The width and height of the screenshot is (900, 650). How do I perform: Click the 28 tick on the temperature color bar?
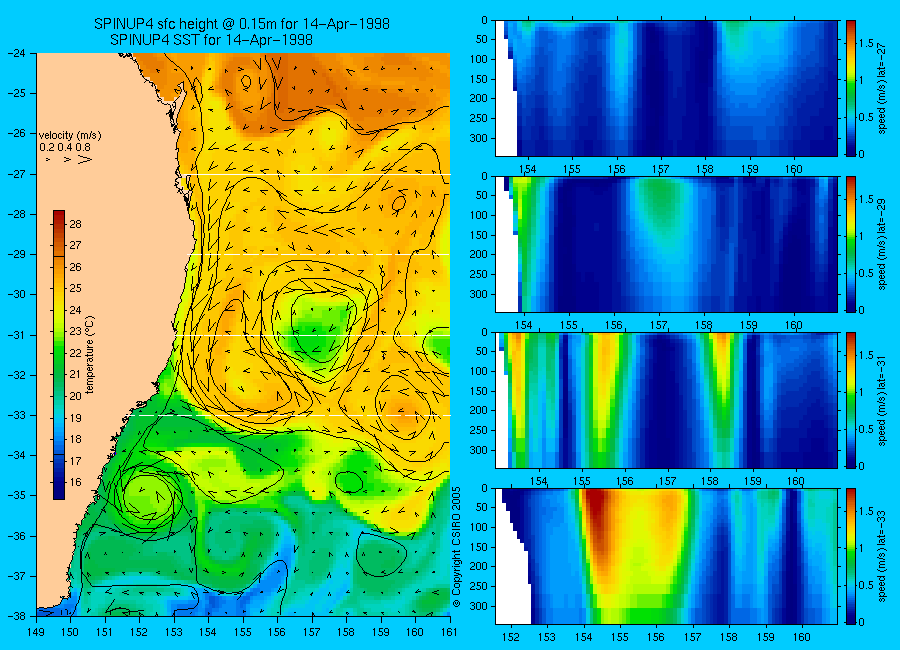[75, 224]
